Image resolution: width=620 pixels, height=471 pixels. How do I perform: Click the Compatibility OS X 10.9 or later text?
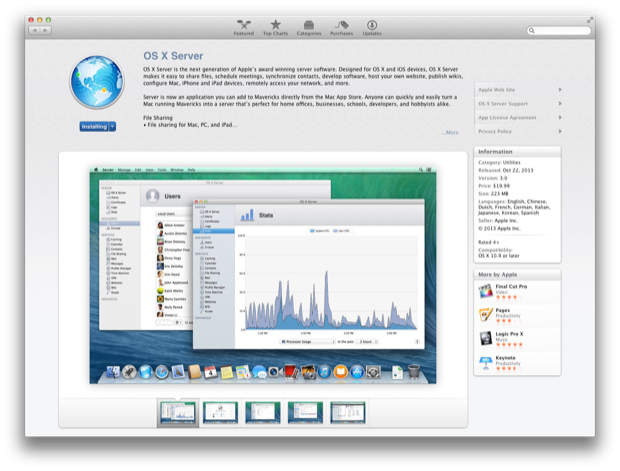click(499, 253)
